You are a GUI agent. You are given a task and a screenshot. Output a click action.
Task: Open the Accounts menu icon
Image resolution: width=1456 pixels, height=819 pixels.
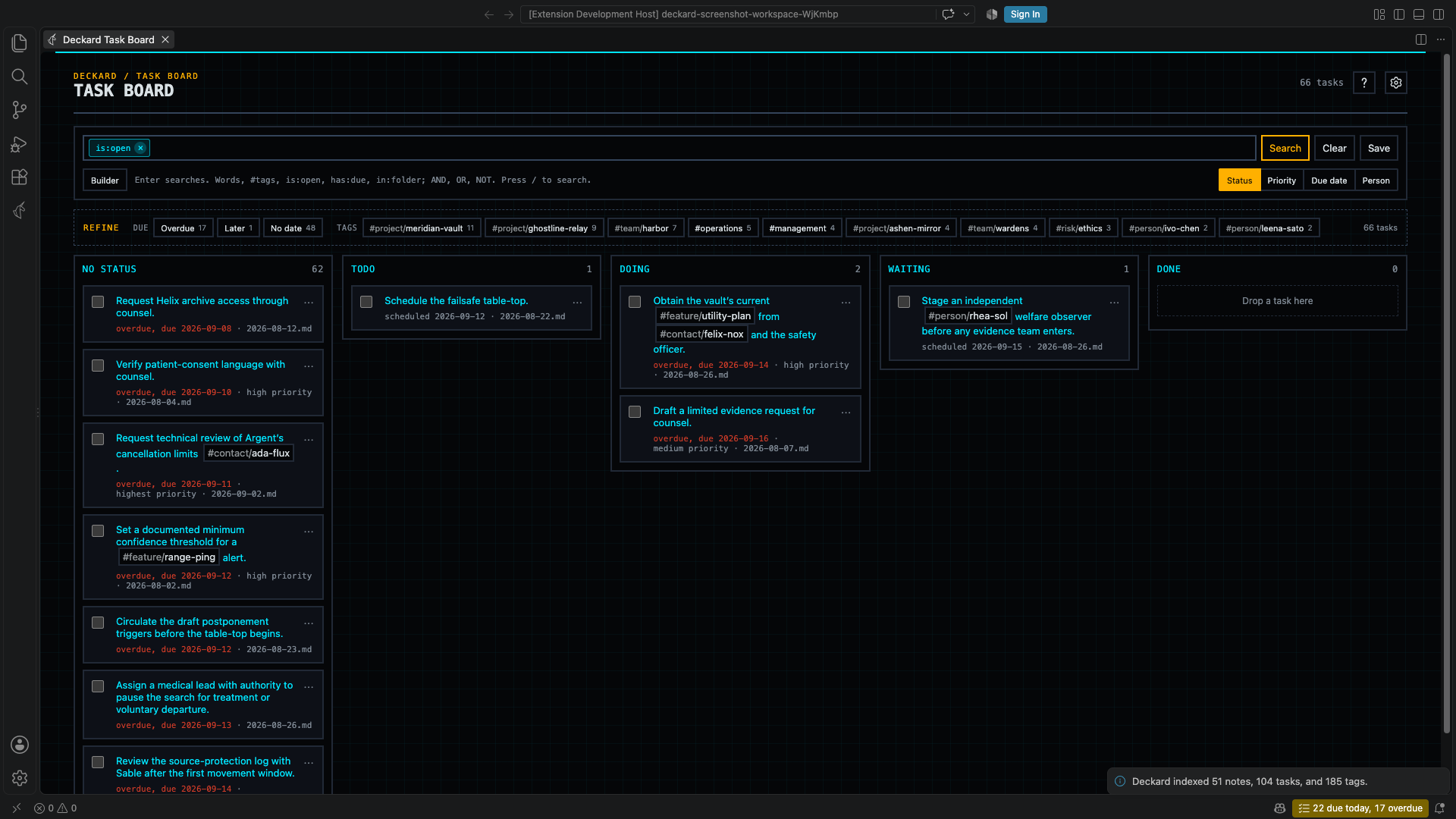pos(20,745)
